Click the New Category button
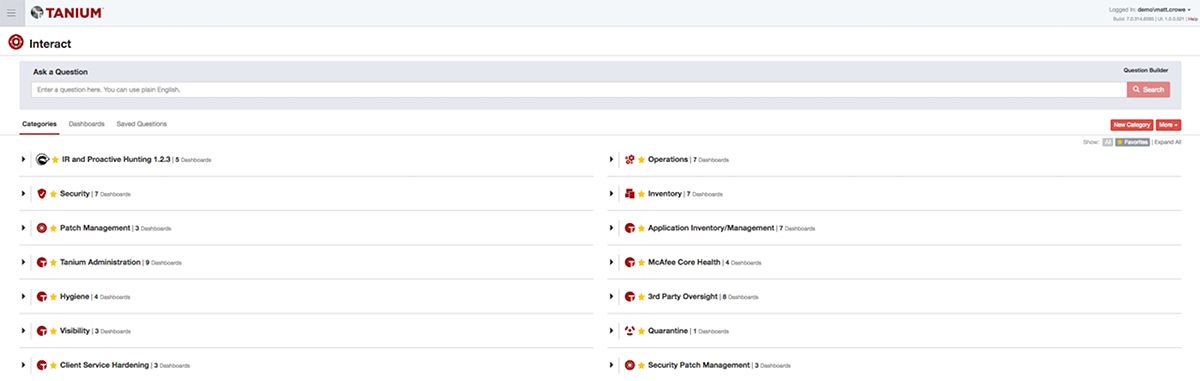Screen dimensions: 1200x381 pos(1132,125)
